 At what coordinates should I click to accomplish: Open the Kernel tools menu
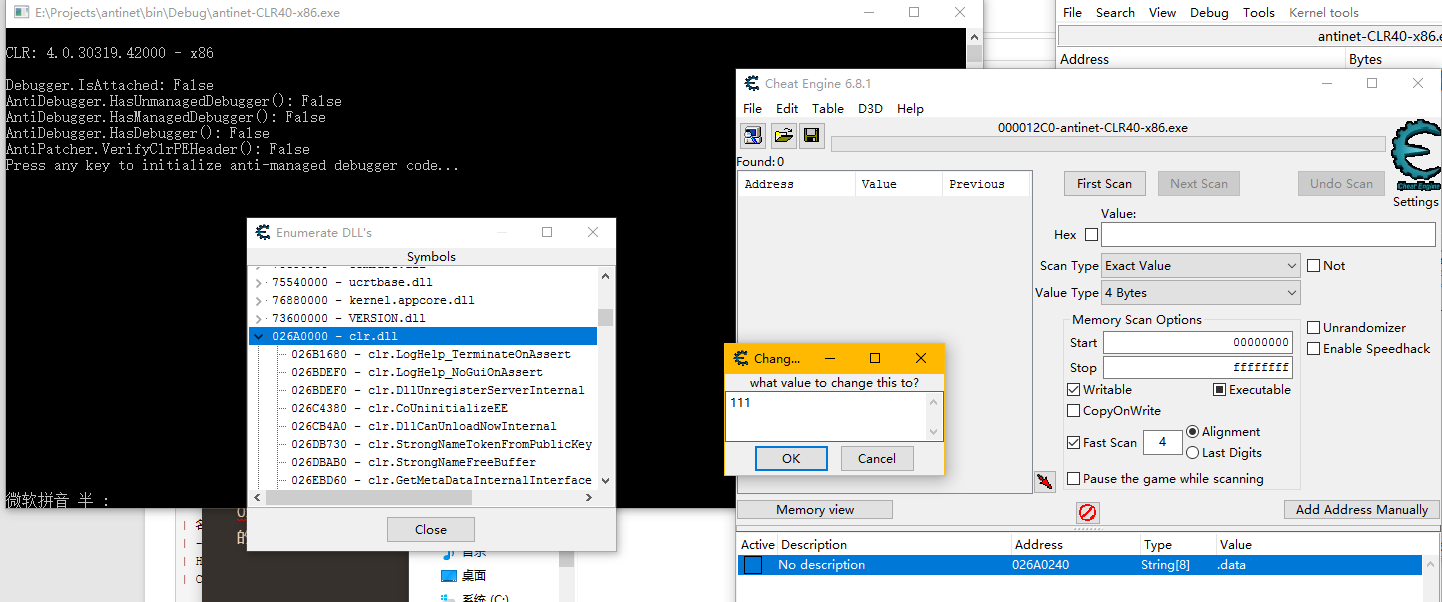click(1323, 12)
